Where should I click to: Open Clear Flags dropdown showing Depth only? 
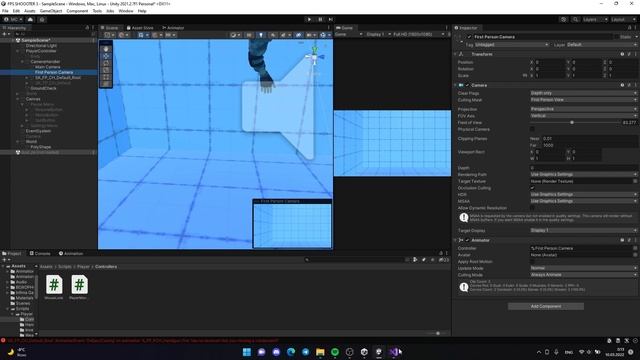point(584,93)
